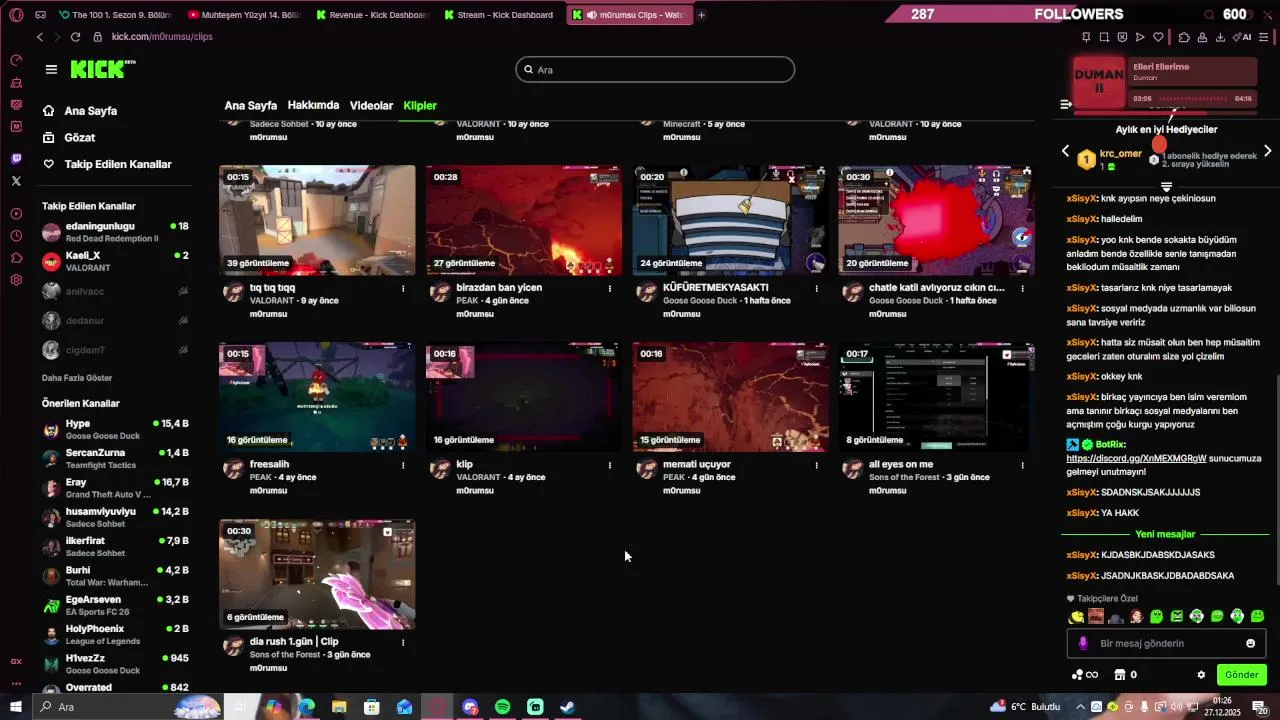Open Gözat in Kick sidebar
Image resolution: width=1280 pixels, height=720 pixels.
pyautogui.click(x=79, y=137)
